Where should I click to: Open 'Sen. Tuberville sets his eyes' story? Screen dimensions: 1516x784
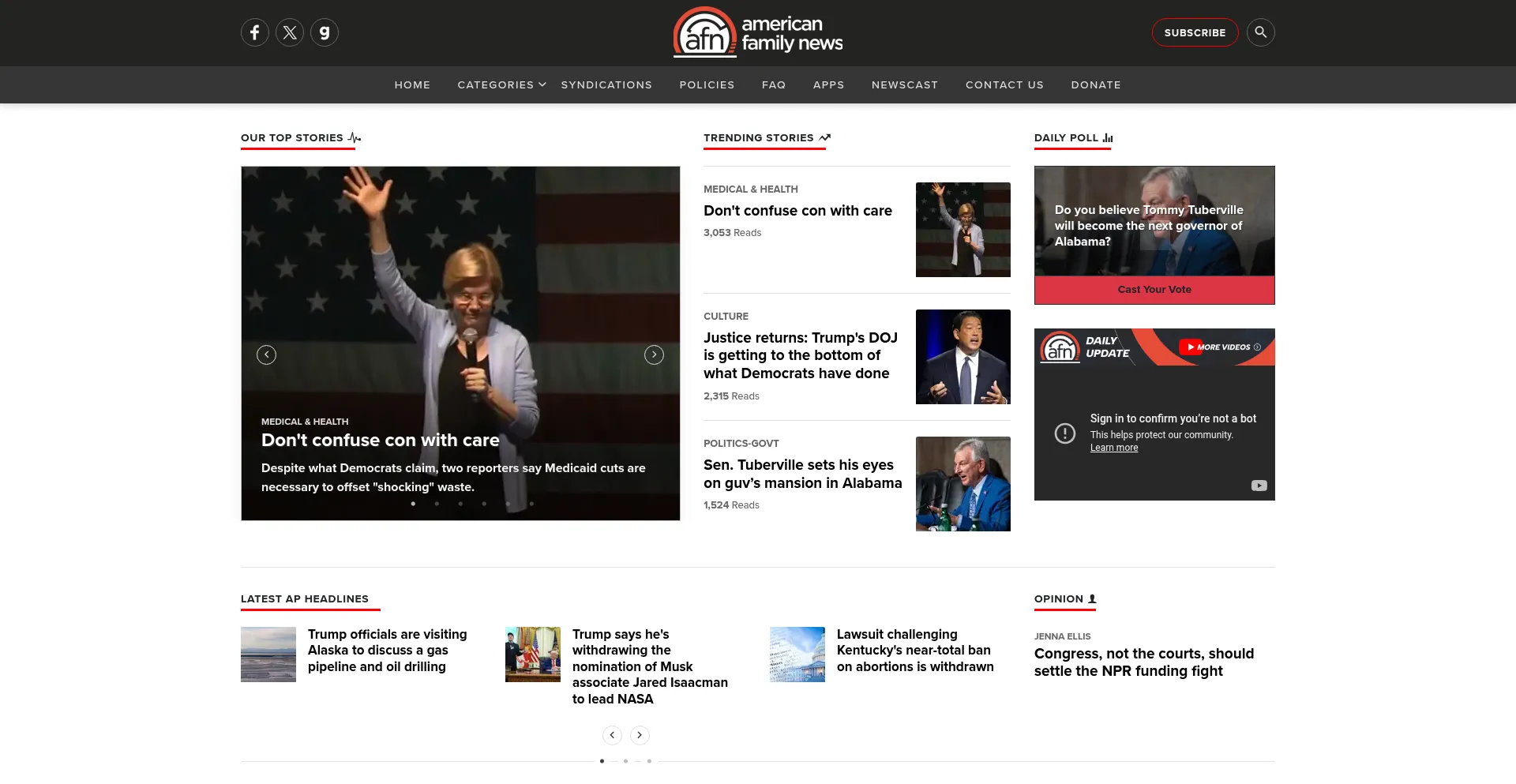pos(802,474)
